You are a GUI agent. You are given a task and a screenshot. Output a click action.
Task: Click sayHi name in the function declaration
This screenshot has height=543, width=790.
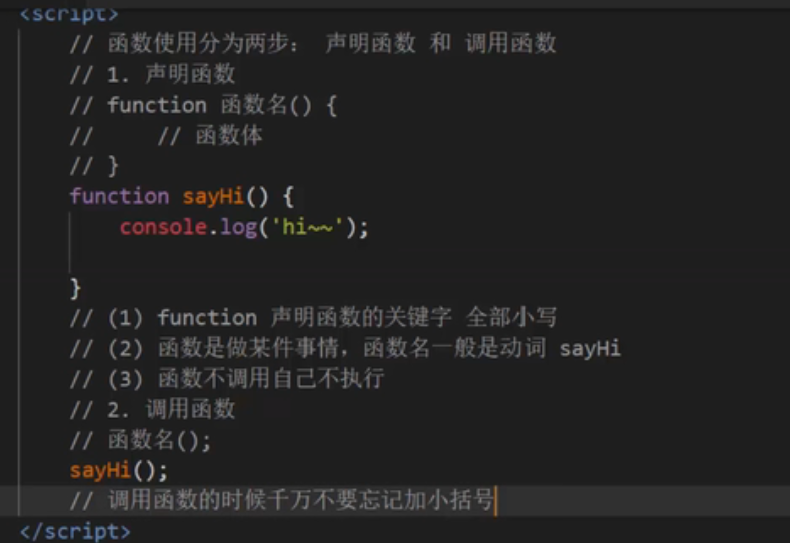214,196
